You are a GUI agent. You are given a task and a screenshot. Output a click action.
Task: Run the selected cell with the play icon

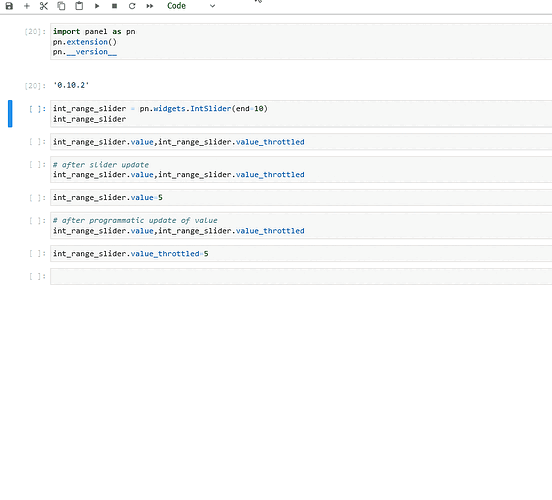coord(97,6)
